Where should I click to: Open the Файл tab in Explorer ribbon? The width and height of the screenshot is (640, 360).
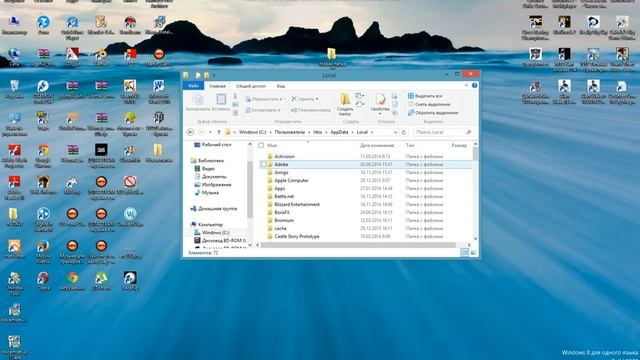[193, 86]
